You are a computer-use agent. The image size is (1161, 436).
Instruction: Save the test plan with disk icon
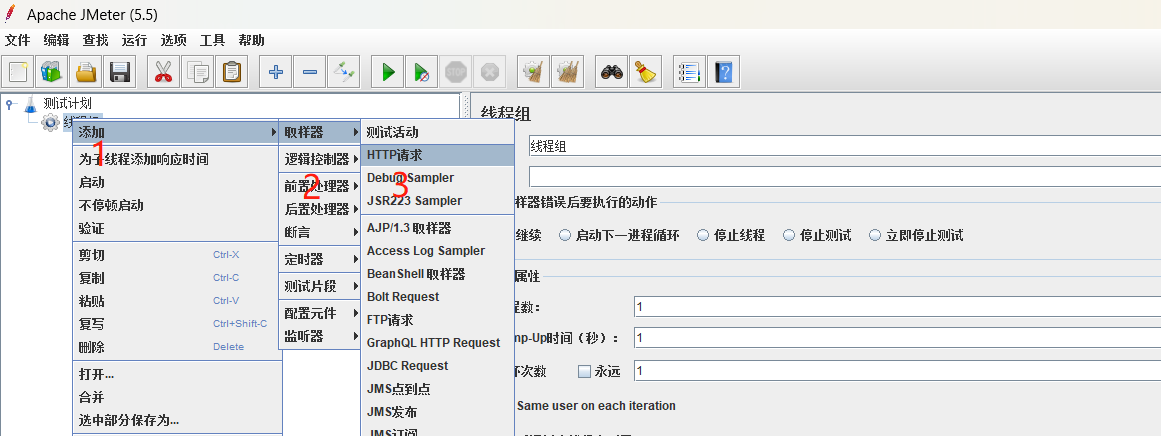119,73
